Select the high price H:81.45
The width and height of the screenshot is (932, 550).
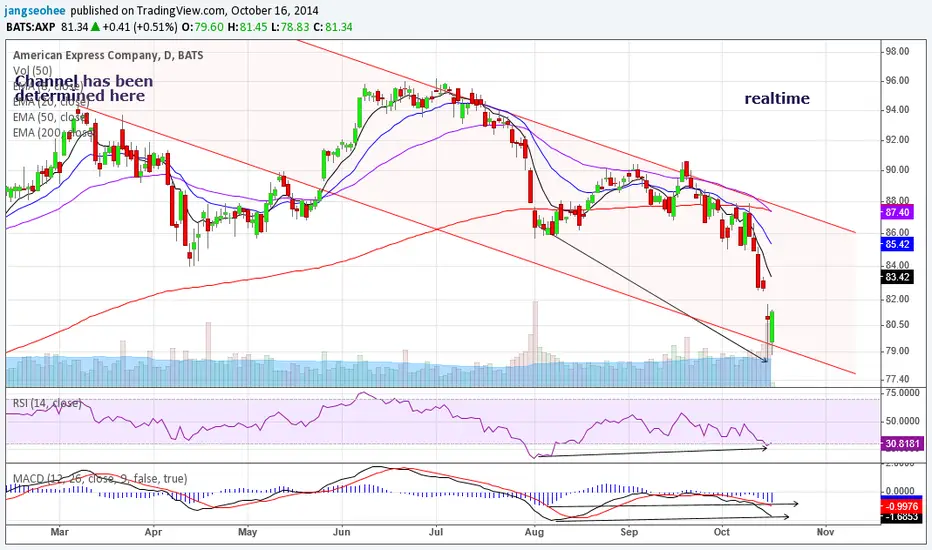tap(248, 27)
